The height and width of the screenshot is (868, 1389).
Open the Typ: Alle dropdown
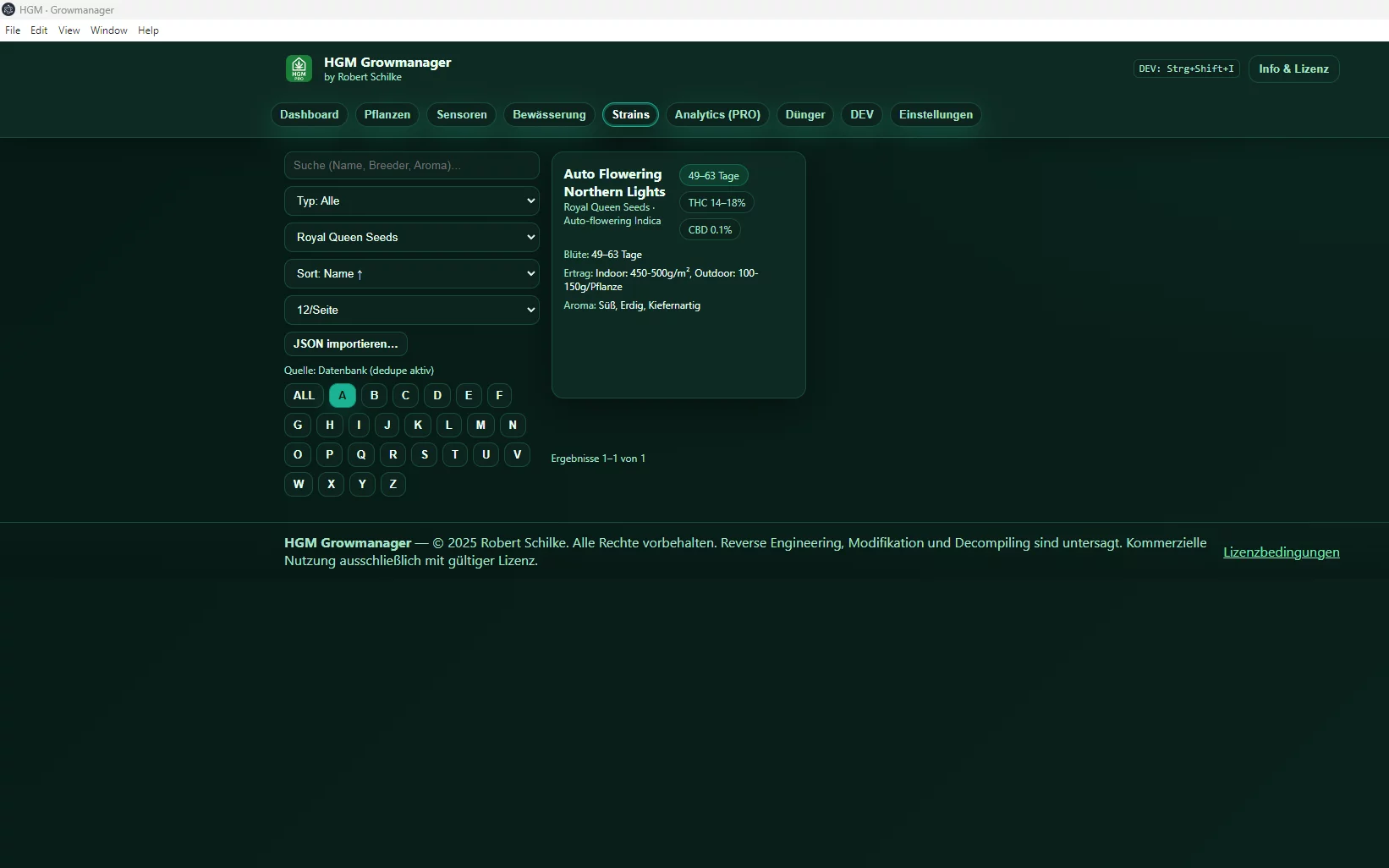click(411, 201)
